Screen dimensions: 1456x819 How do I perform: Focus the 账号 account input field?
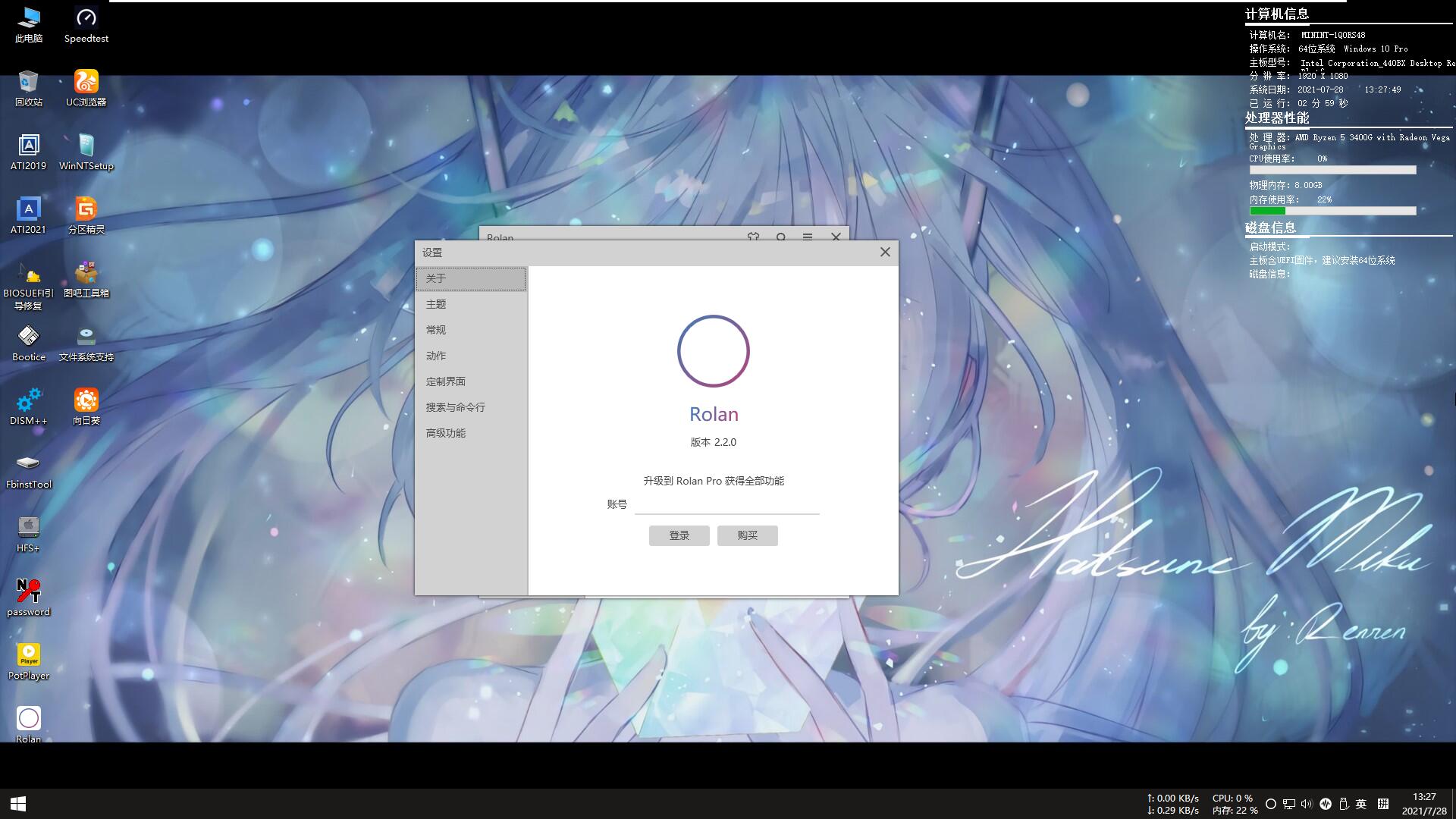click(727, 504)
